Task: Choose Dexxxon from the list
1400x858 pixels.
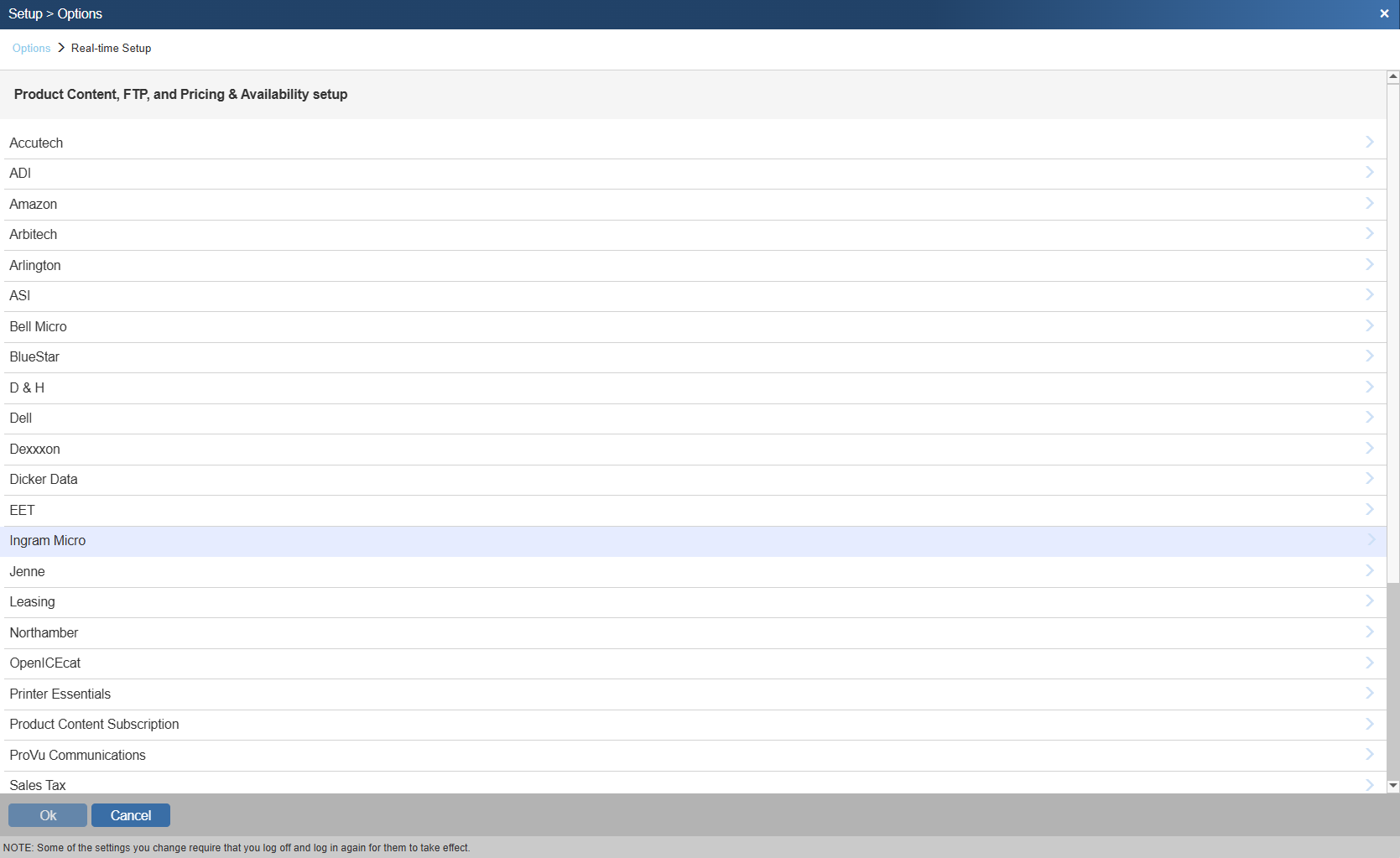Action: pyautogui.click(x=34, y=449)
